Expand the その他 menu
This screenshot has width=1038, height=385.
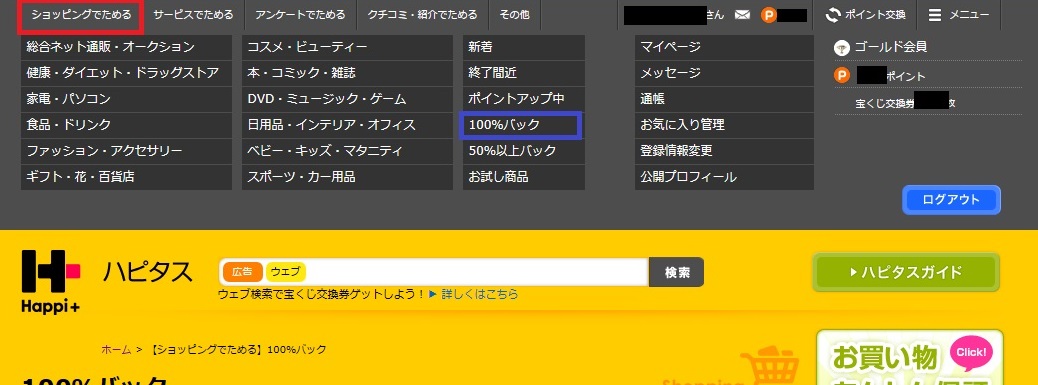[x=514, y=15]
